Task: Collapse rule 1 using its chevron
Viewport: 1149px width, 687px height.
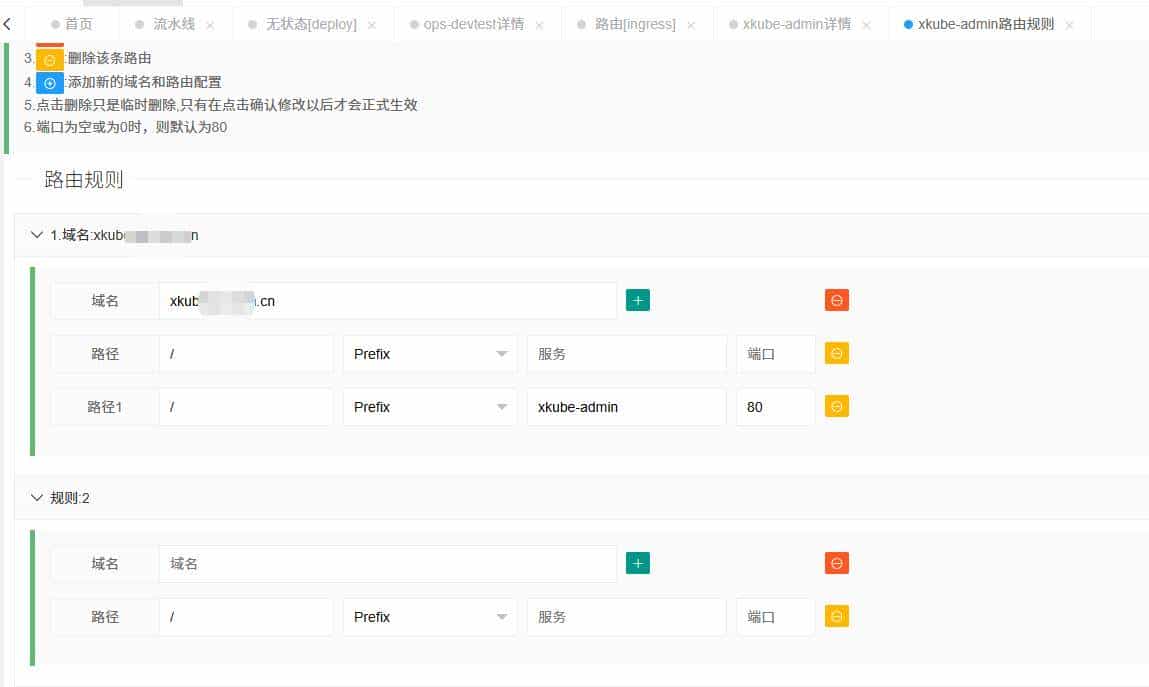Action: point(37,234)
